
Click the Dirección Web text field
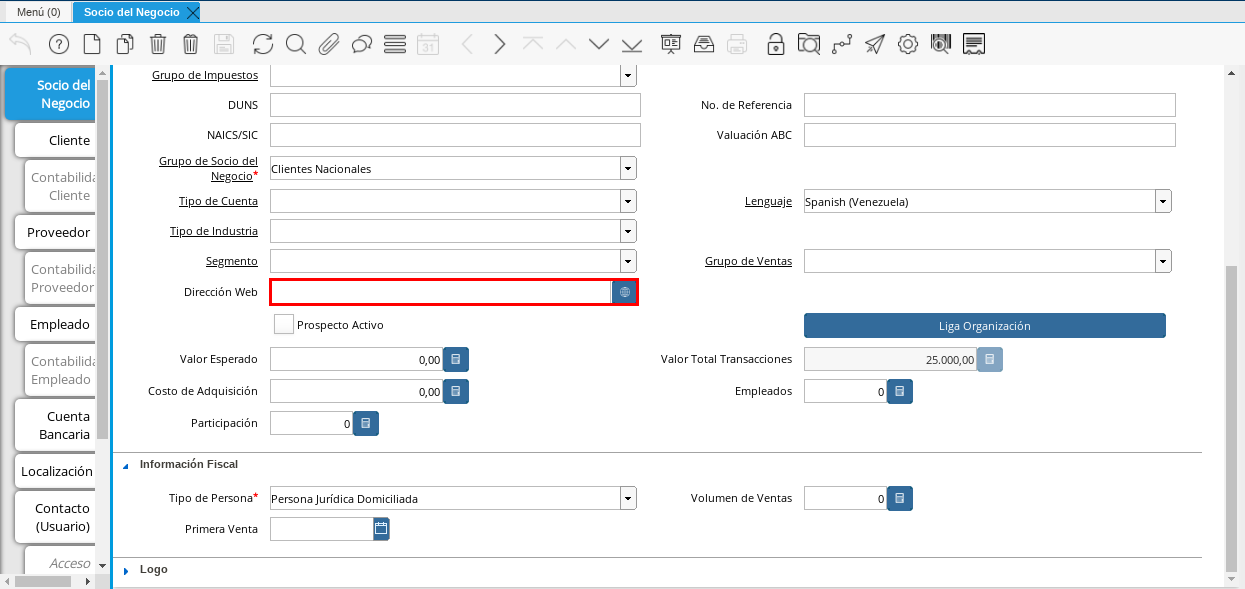(x=440, y=292)
